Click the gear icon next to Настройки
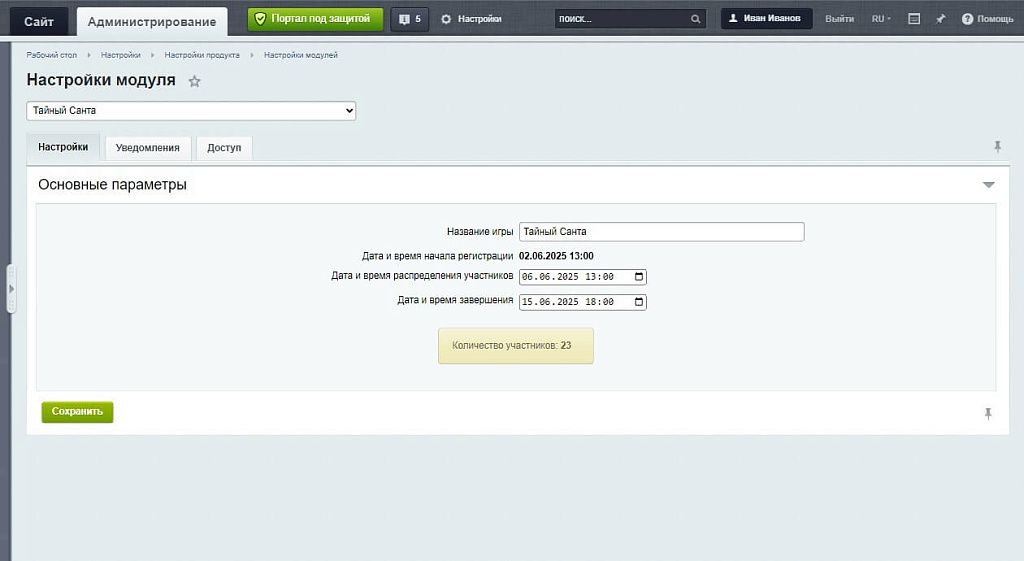The image size is (1024, 561). 446,19
